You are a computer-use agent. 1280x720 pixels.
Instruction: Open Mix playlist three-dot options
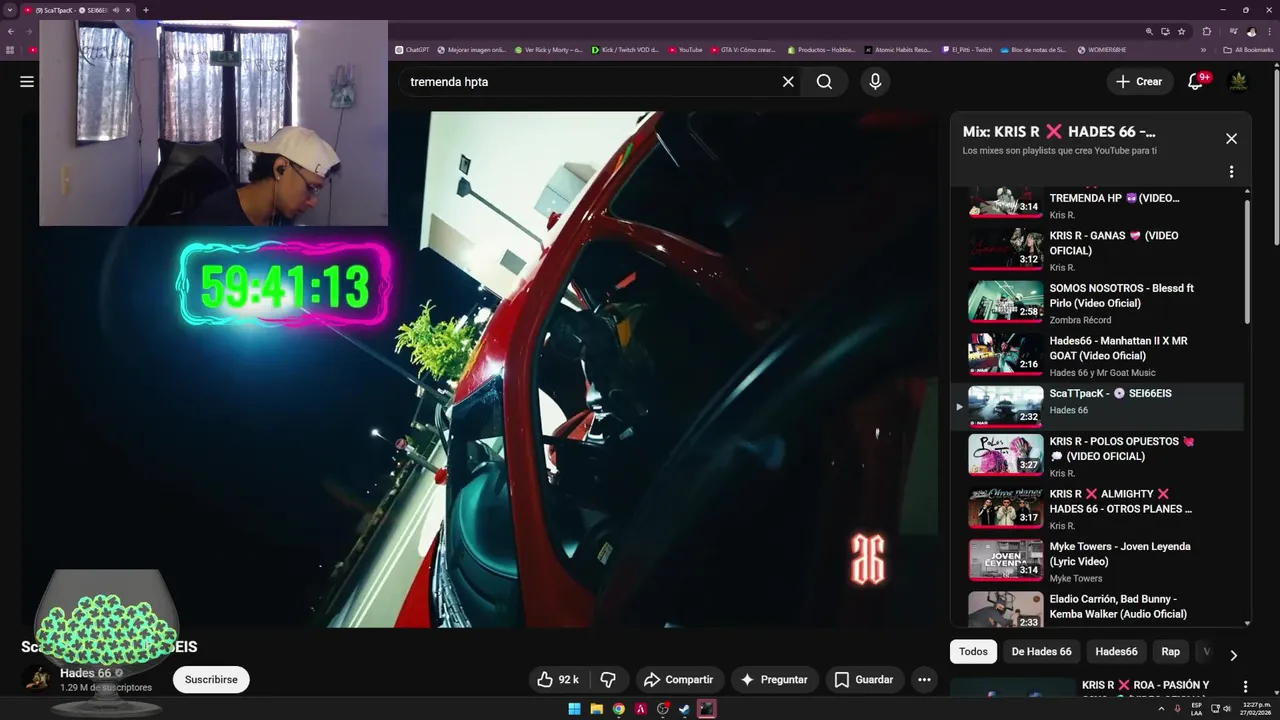[1231, 172]
